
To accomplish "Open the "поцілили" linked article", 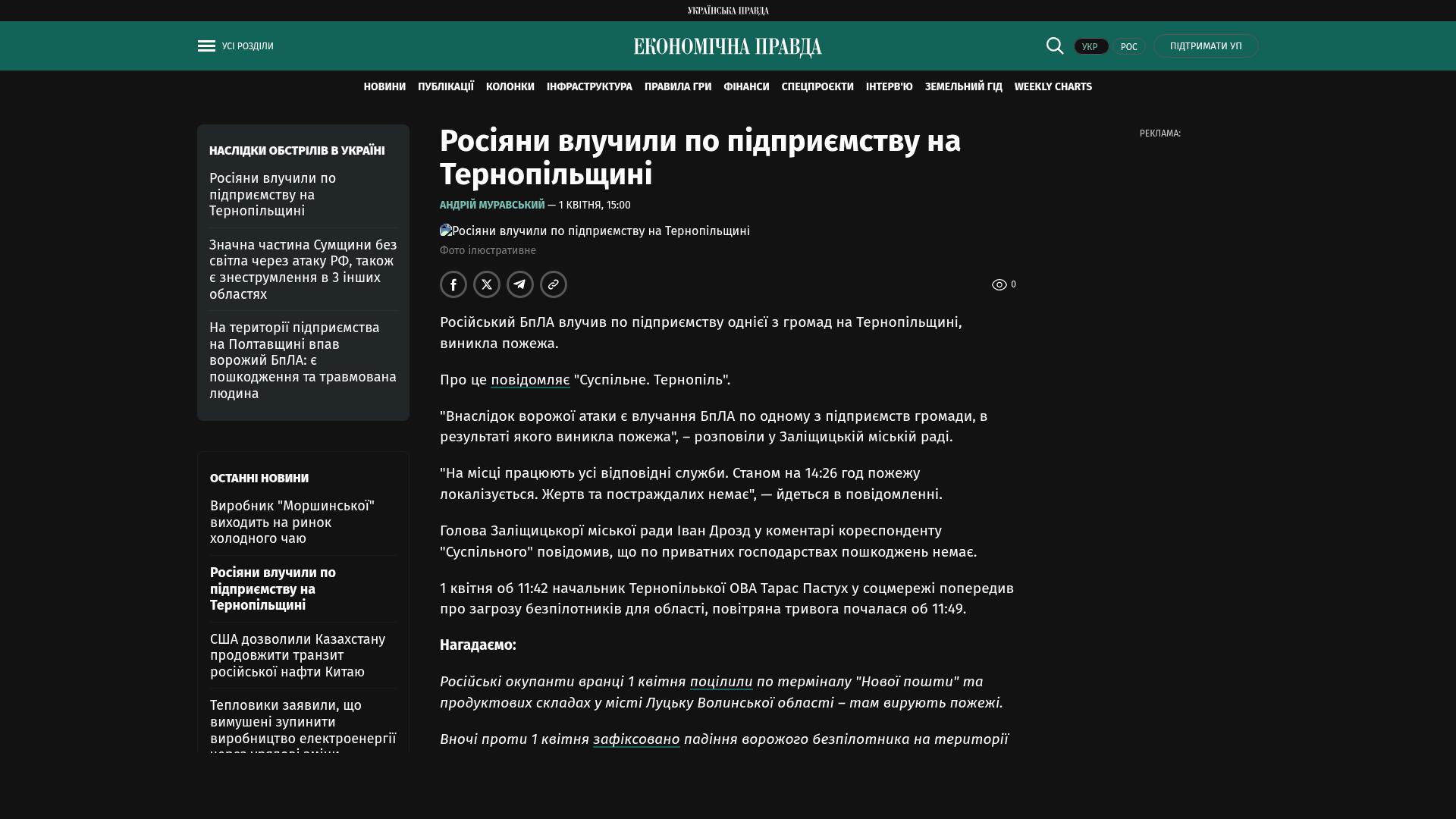I will [721, 682].
